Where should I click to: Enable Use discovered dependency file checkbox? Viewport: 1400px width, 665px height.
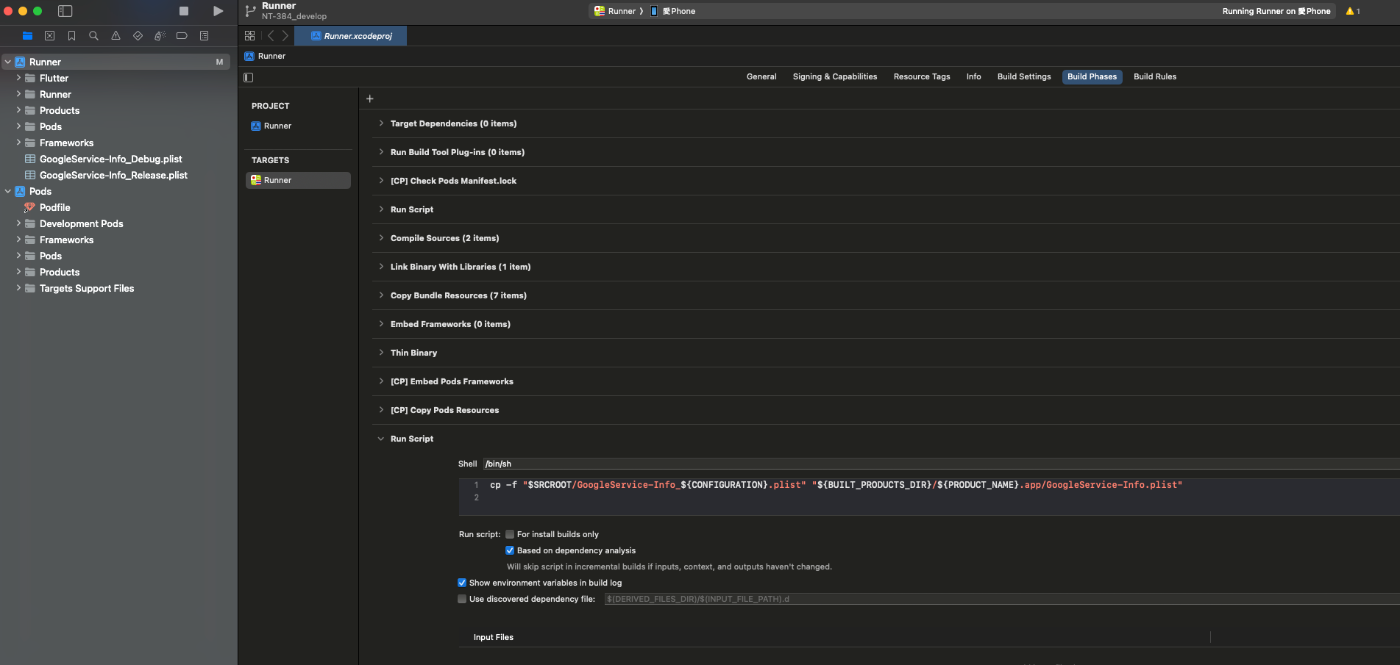point(462,598)
